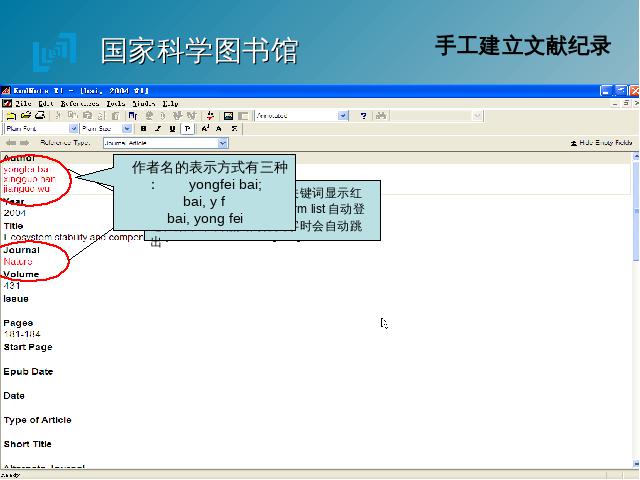Open the Tools menu
The height and width of the screenshot is (480, 640).
click(x=116, y=103)
